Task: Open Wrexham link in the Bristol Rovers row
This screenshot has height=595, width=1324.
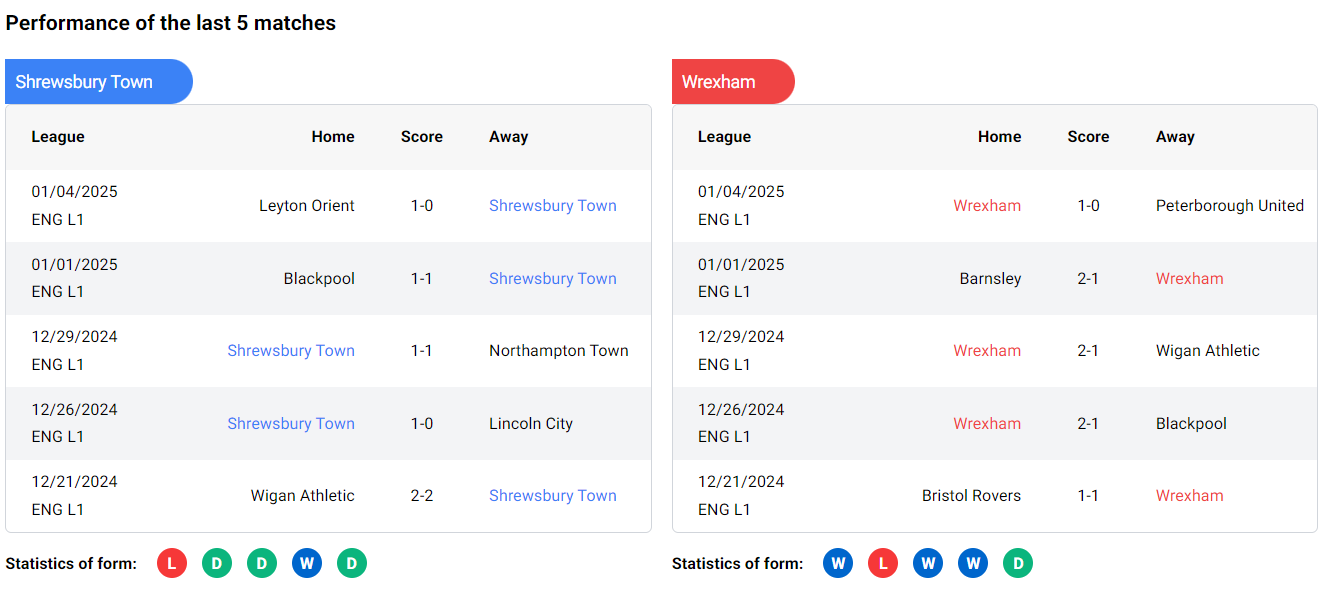Action: (1189, 496)
